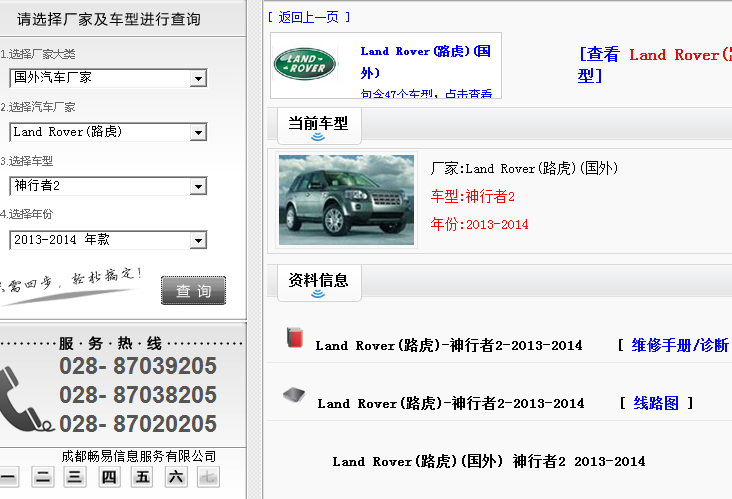Click Land Rover(路虎)-神行者2-2013-2014 wiring row text
Image resolution: width=732 pixels, height=499 pixels.
coord(450,403)
